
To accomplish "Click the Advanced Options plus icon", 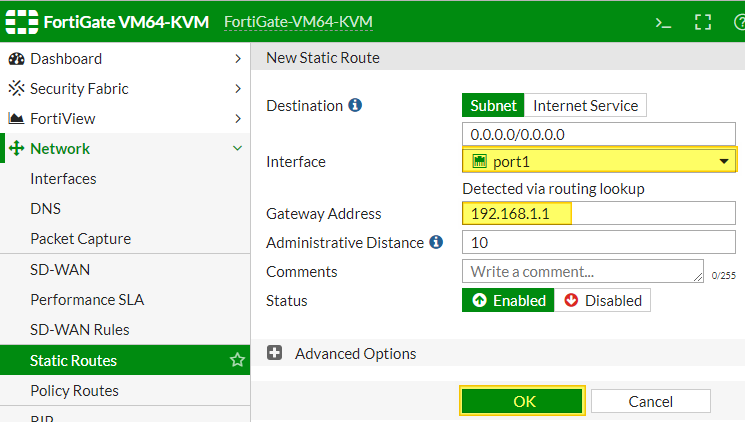I will pyautogui.click(x=274, y=353).
